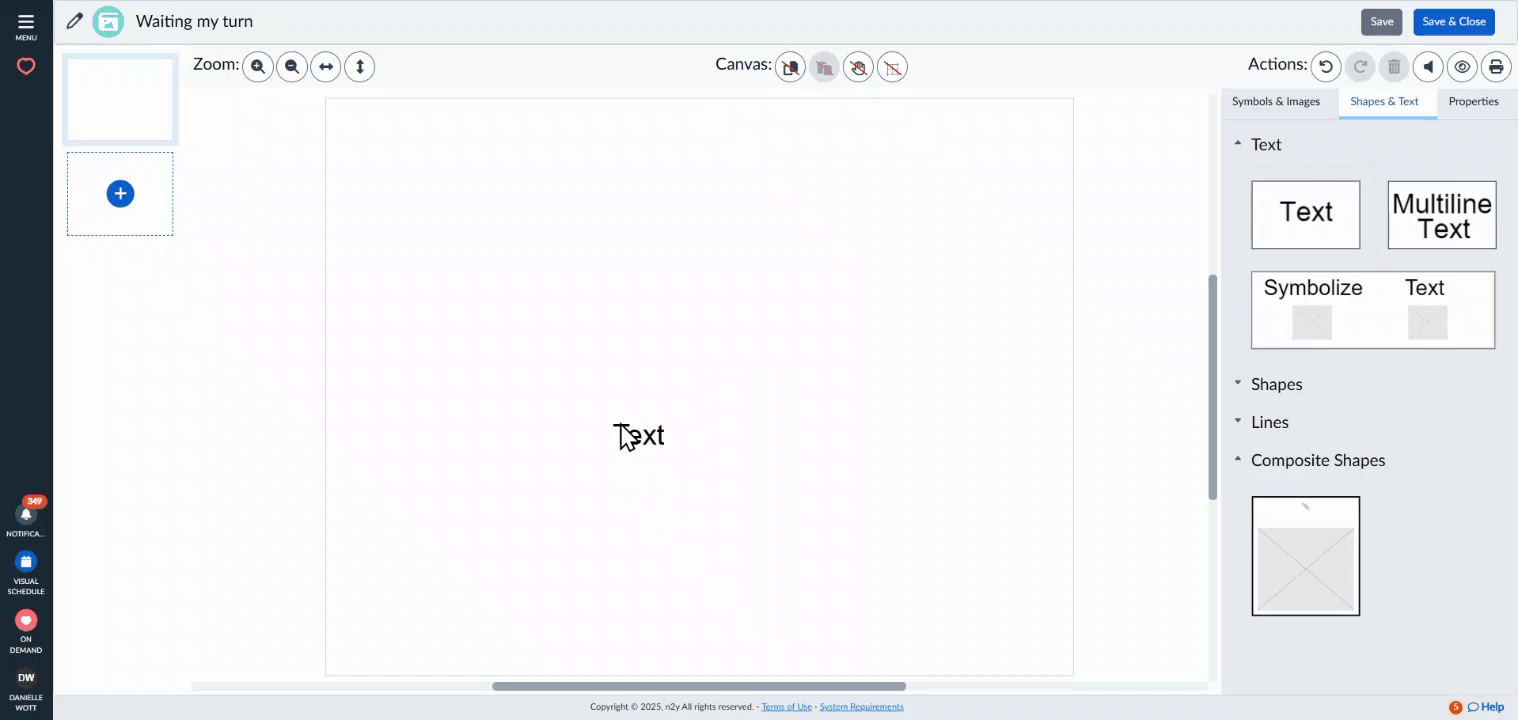The width and height of the screenshot is (1518, 720).
Task: Toggle the canvas grid display
Action: (892, 67)
